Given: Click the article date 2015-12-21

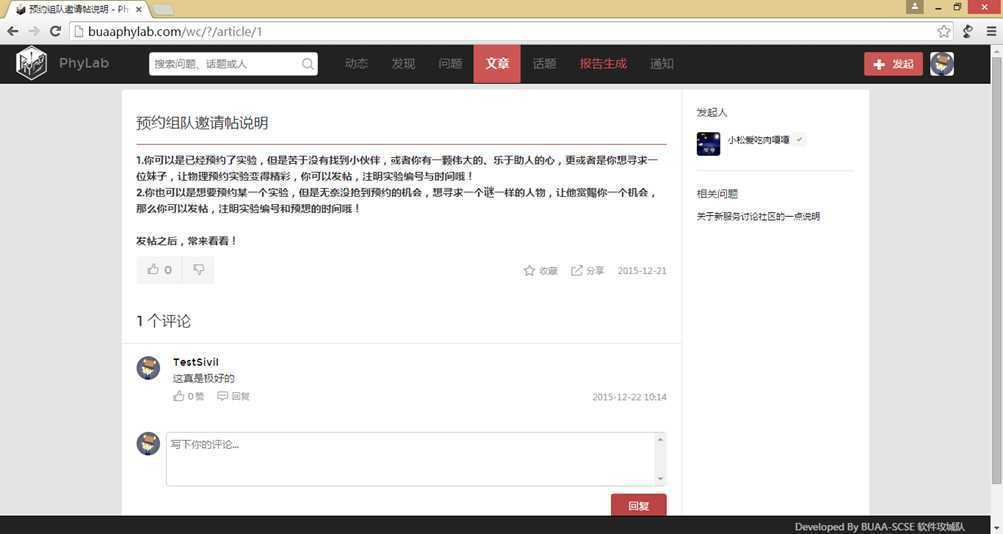Looking at the screenshot, I should tap(642, 271).
